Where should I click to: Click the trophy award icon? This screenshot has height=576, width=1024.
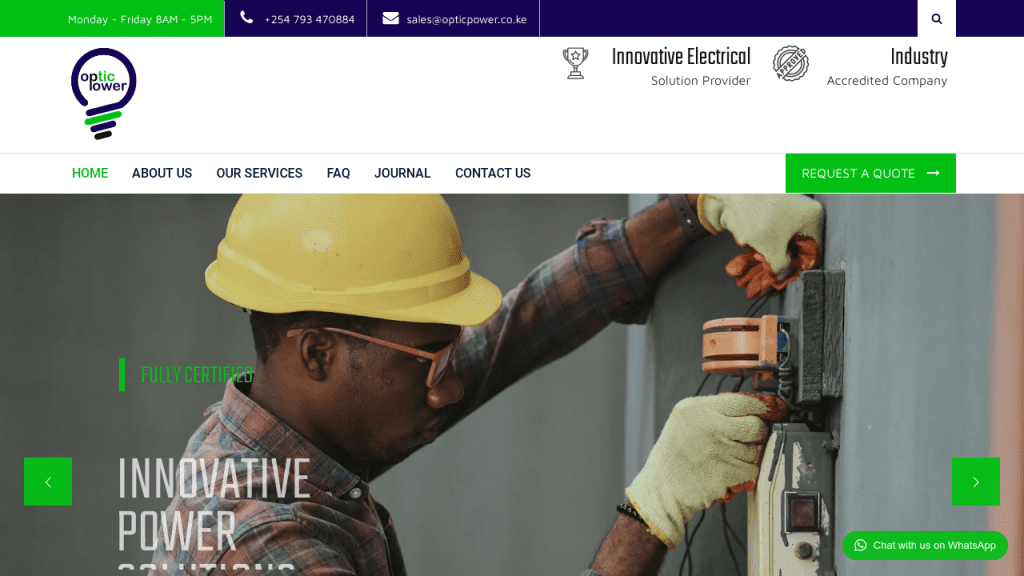pyautogui.click(x=575, y=63)
